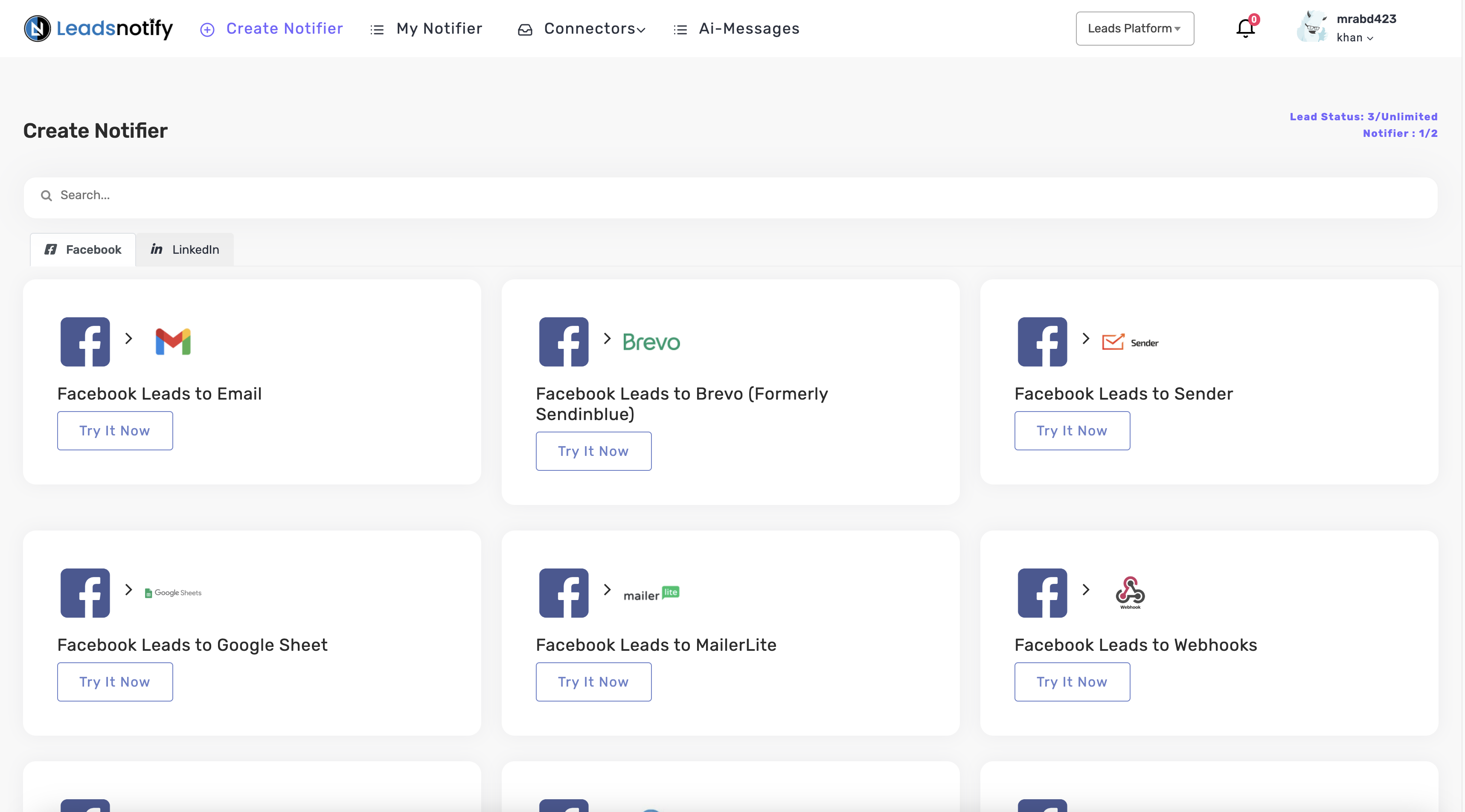Click the mailerlite logo
Screen dimensions: 1465x812
point(651,593)
